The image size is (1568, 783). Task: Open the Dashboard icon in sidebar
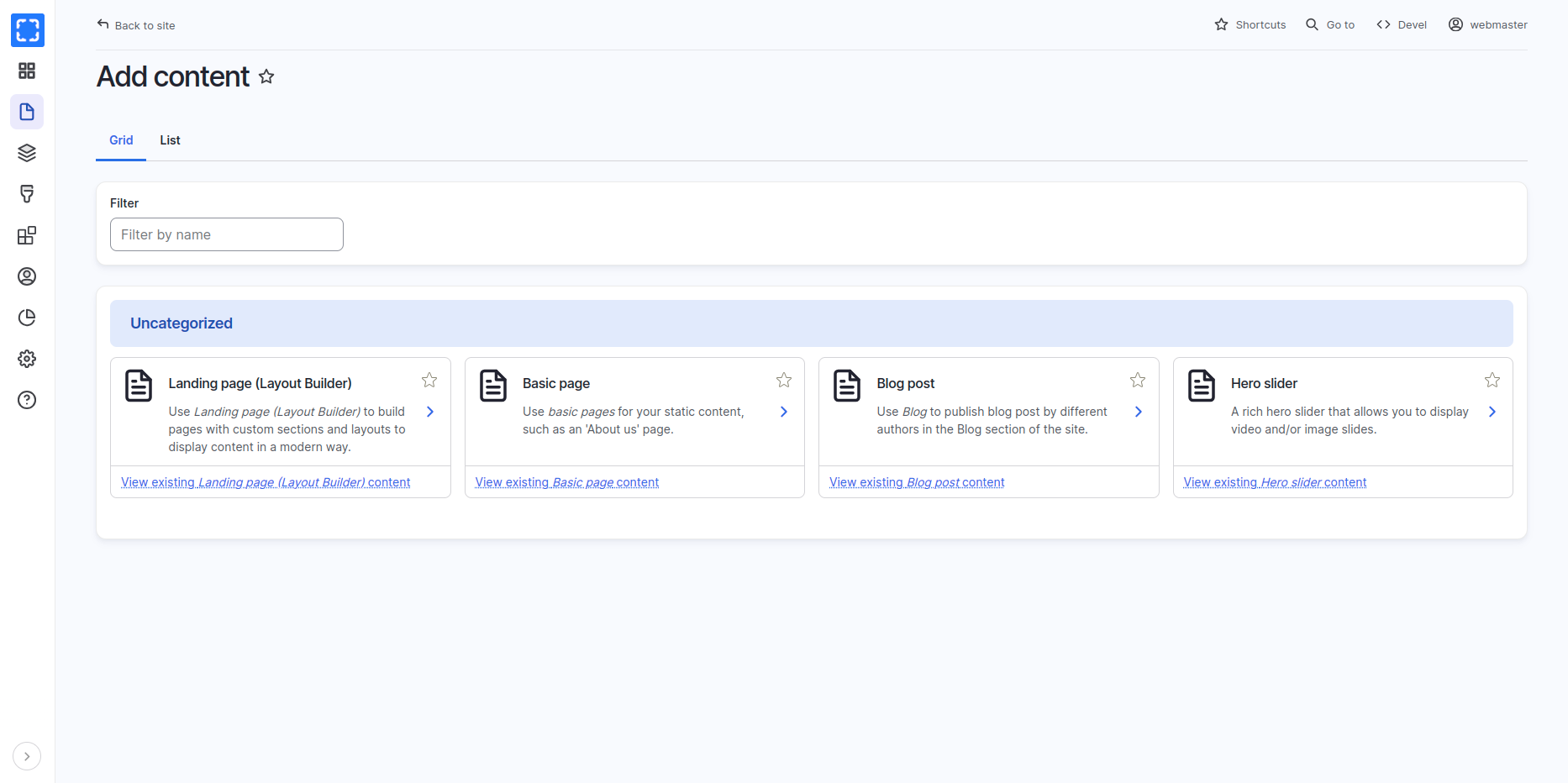[x=27, y=71]
